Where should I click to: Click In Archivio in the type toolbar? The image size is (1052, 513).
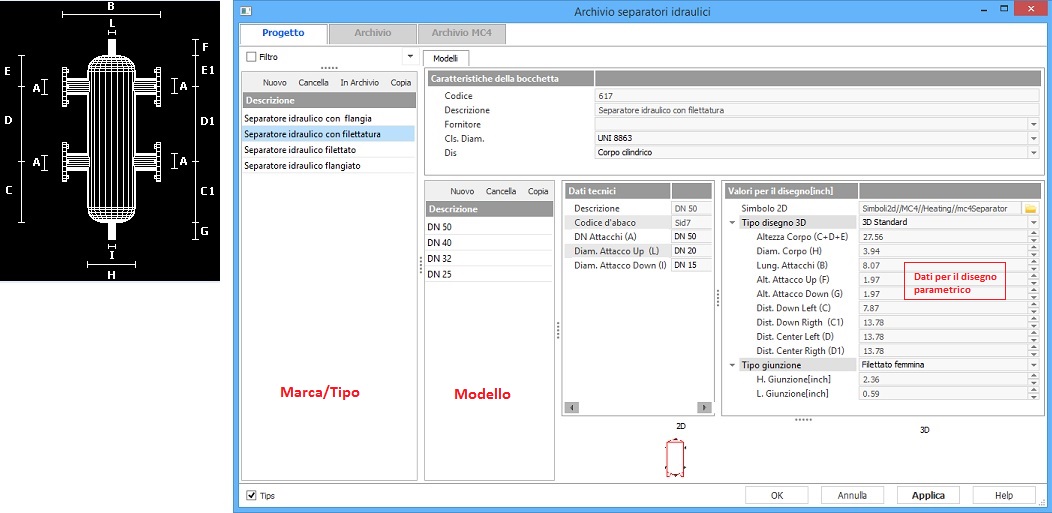[x=359, y=83]
